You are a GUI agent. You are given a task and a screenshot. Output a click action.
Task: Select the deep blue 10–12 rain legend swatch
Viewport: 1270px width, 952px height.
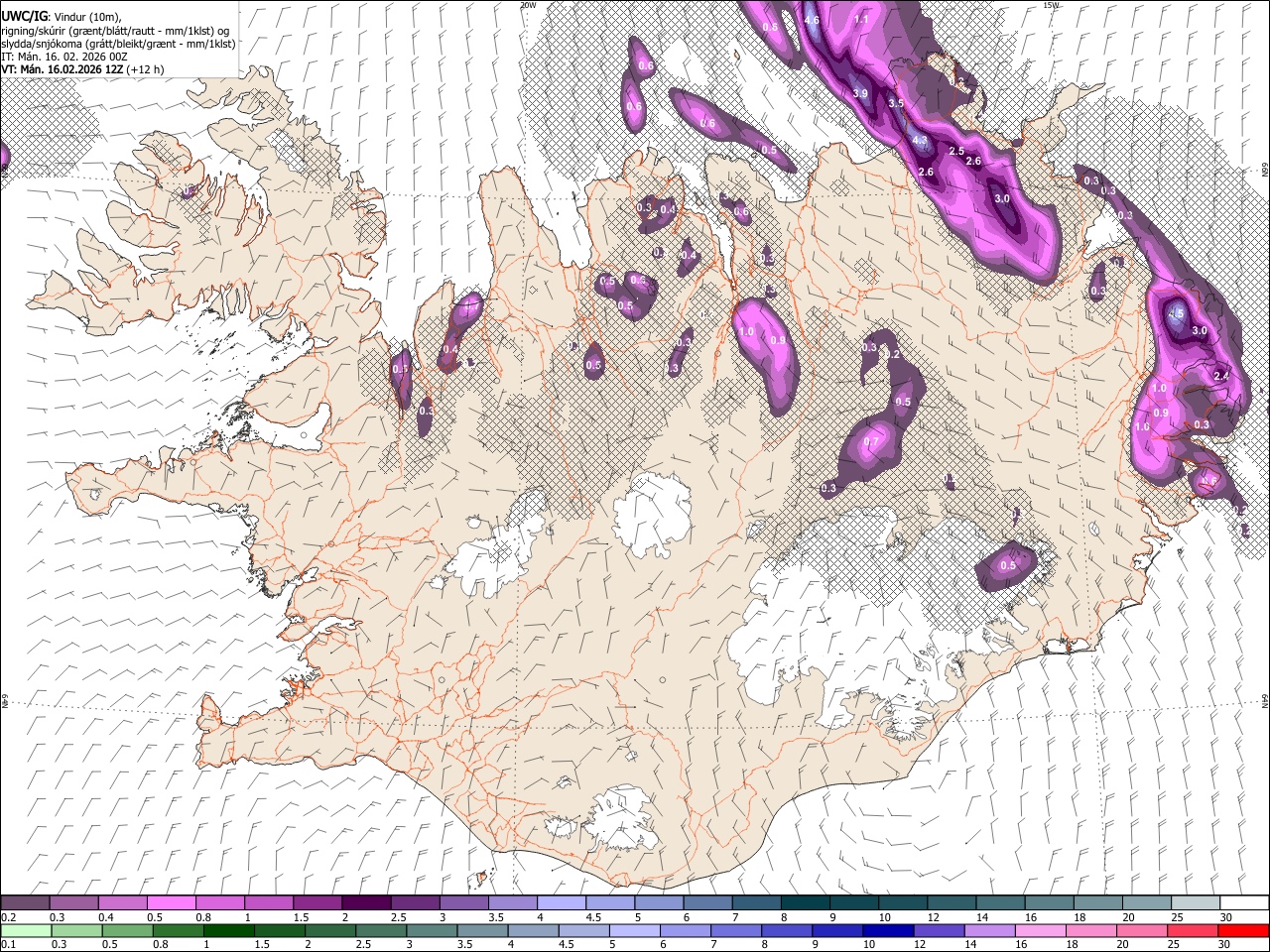[888, 930]
